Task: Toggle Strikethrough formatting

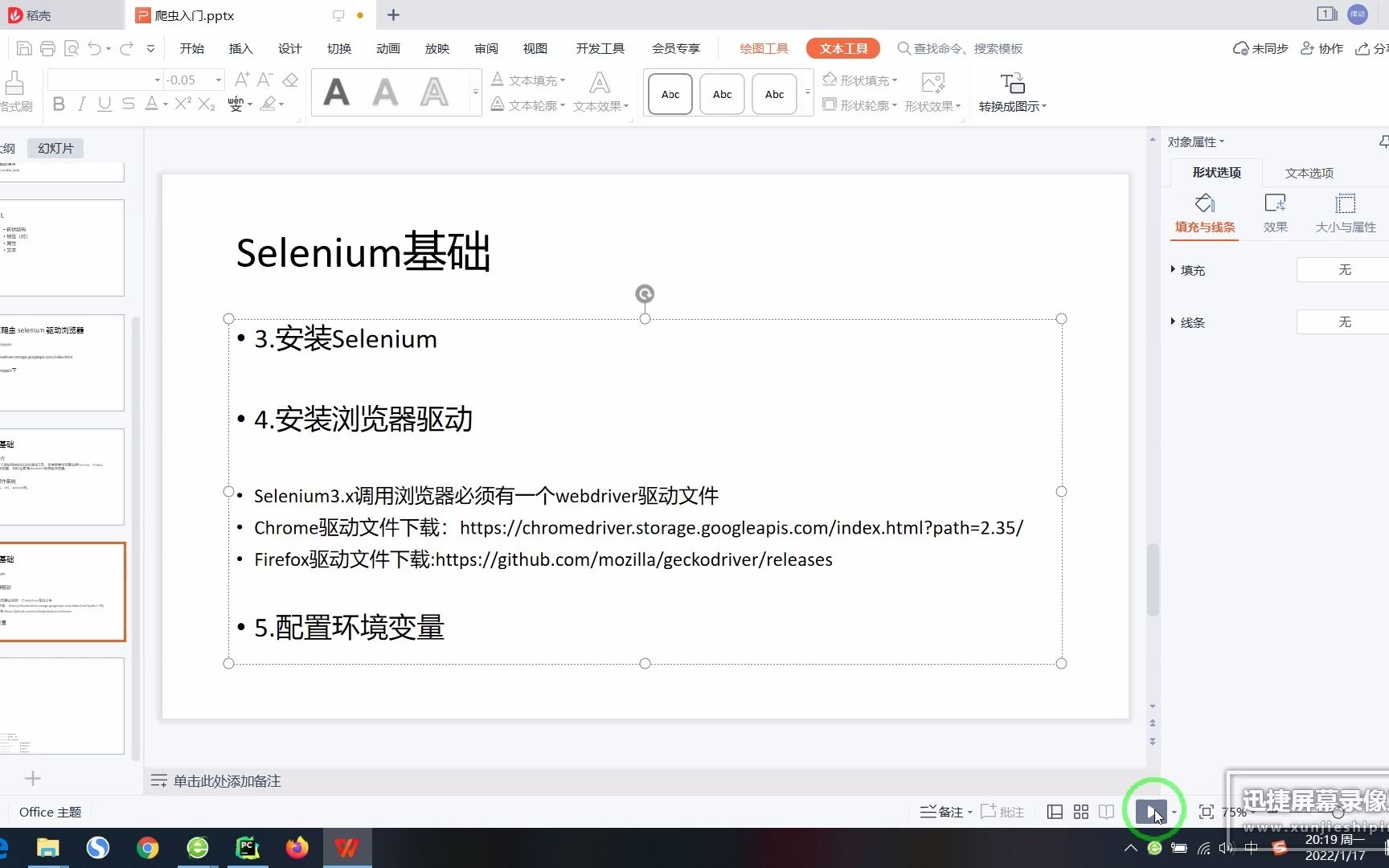Action: (x=129, y=104)
